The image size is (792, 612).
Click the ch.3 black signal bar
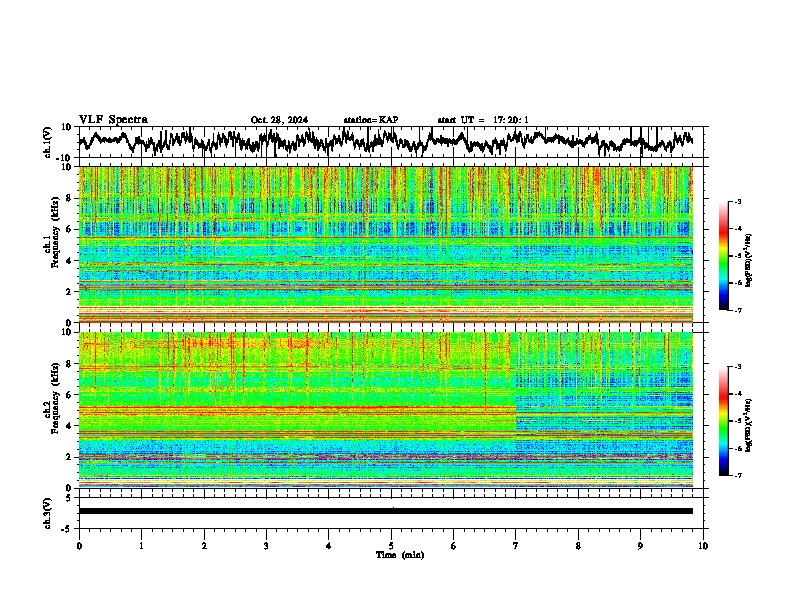pyautogui.click(x=386, y=511)
